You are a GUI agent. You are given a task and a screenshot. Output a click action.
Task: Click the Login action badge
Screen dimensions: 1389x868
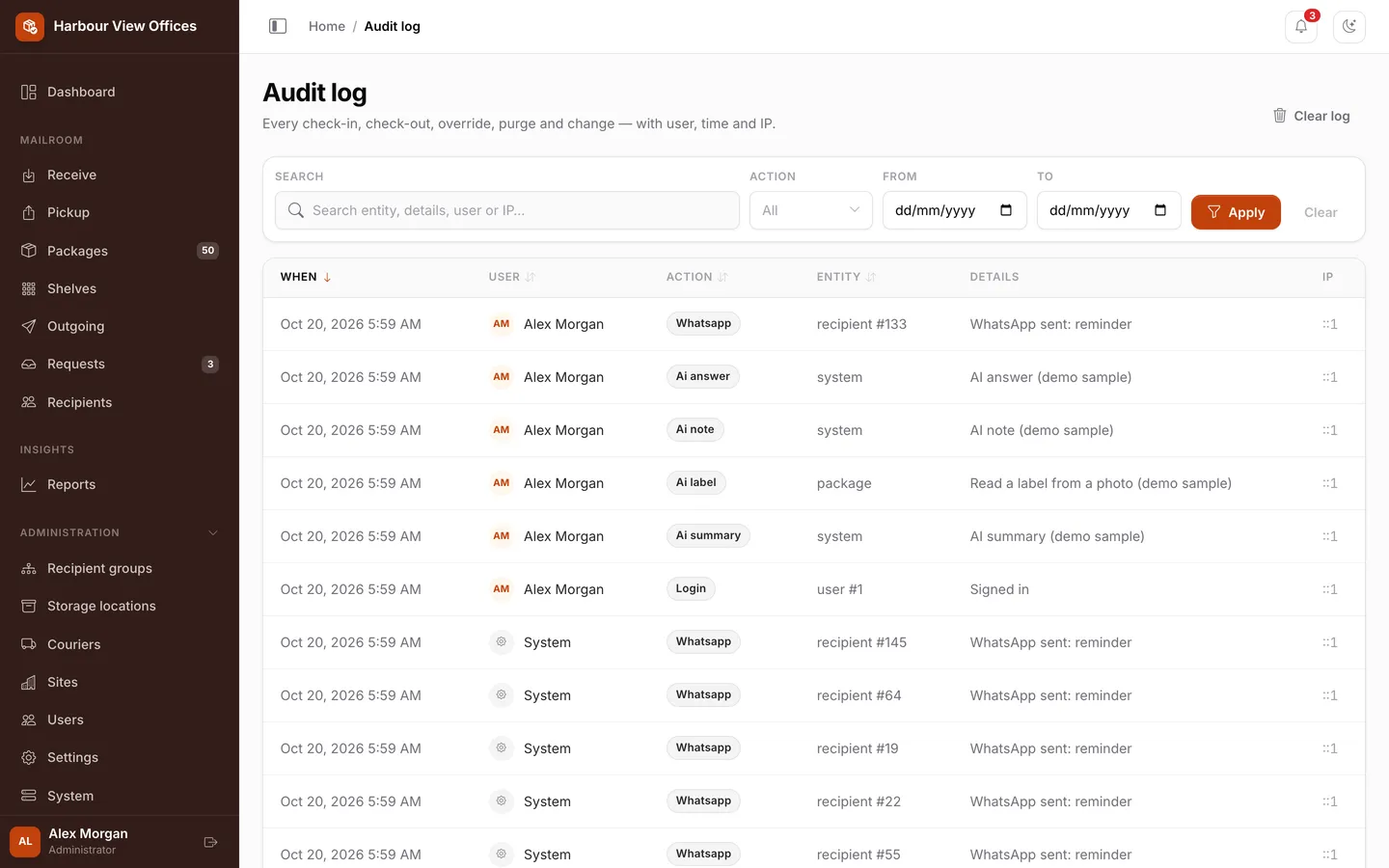point(691,588)
